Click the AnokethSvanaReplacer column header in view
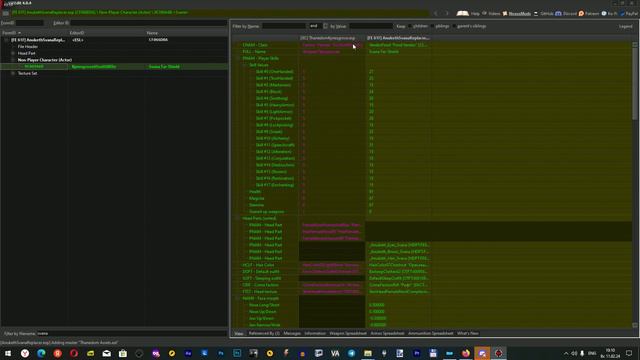The height and width of the screenshot is (360, 640). coord(398,38)
